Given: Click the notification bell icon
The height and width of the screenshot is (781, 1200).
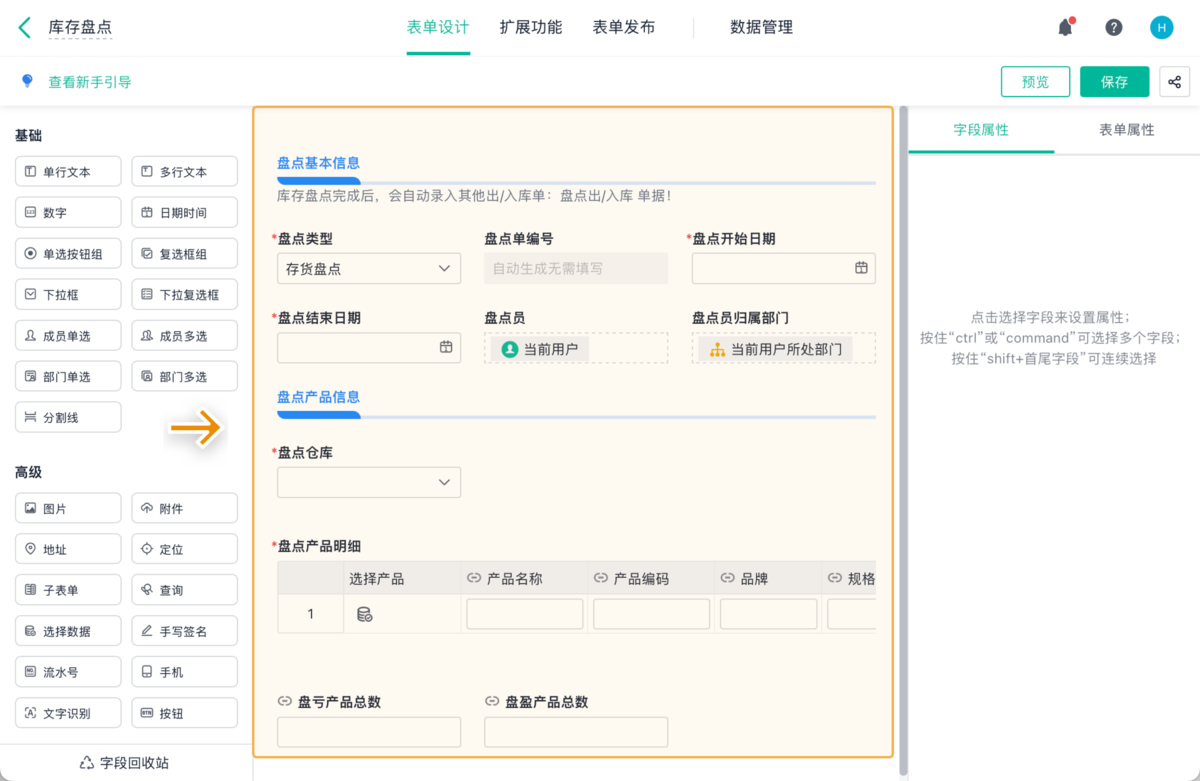Looking at the screenshot, I should click(x=1065, y=28).
